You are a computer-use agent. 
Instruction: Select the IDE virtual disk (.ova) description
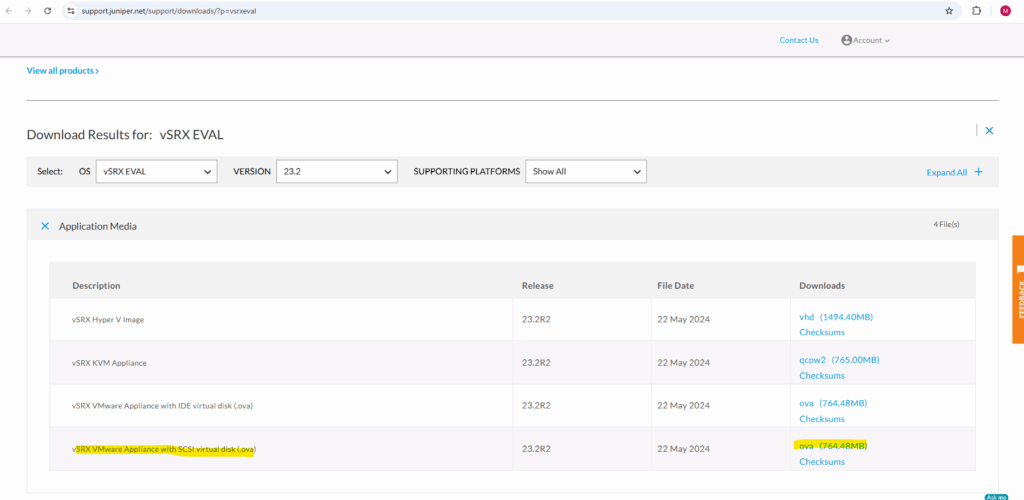coord(162,406)
